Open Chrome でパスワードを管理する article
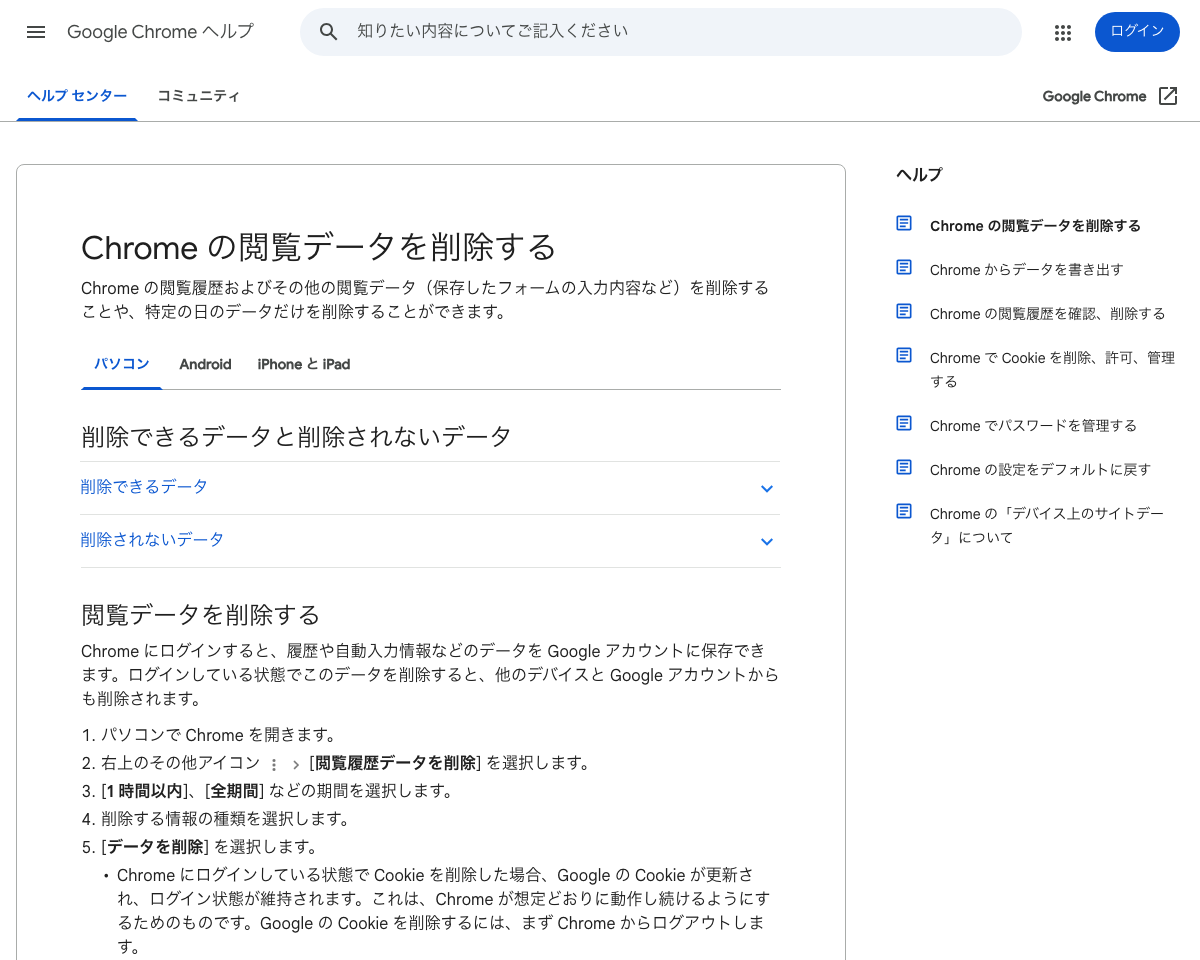This screenshot has width=1200, height=960. [1033, 426]
